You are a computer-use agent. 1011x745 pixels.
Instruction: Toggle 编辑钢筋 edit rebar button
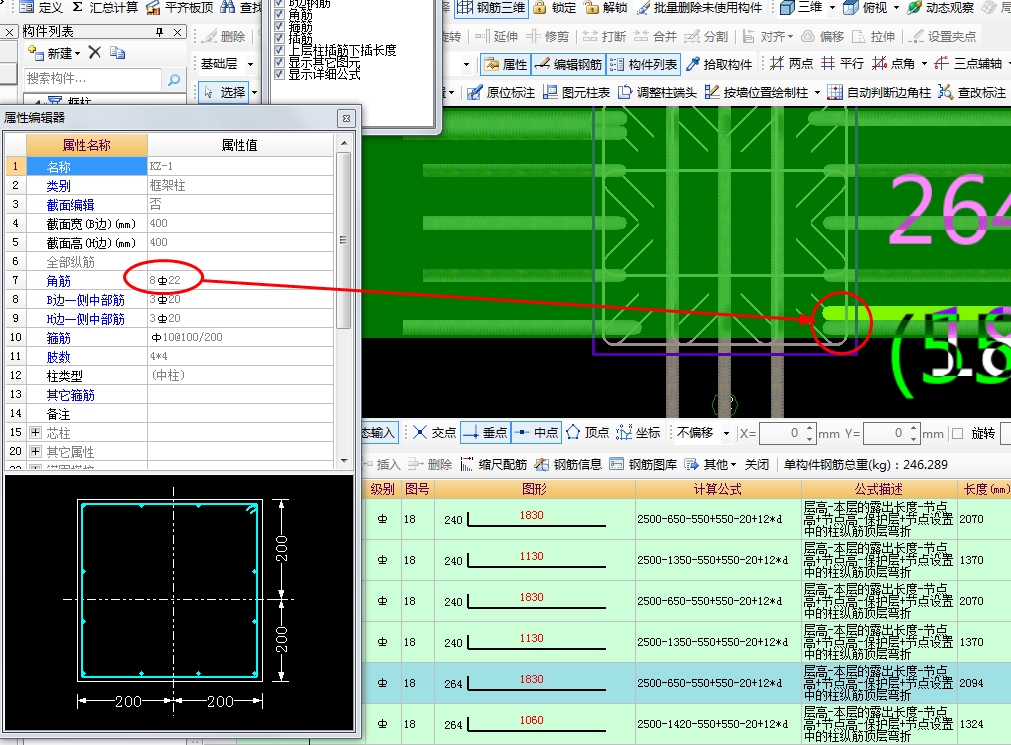(x=568, y=64)
